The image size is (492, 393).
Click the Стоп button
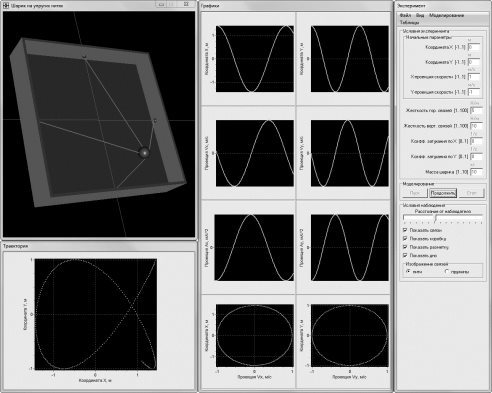point(471,193)
